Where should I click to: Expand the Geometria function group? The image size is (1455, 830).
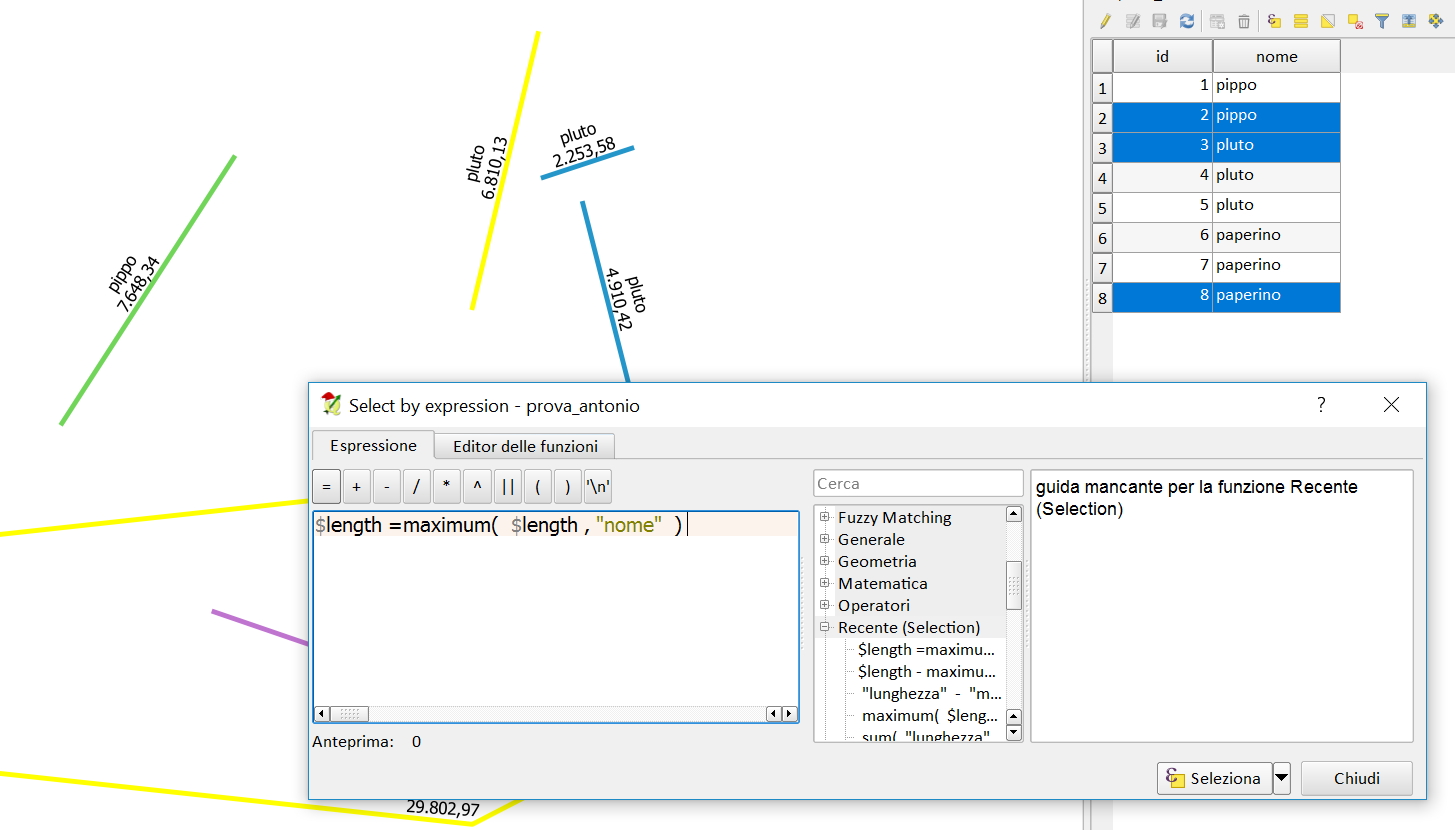[x=825, y=561]
